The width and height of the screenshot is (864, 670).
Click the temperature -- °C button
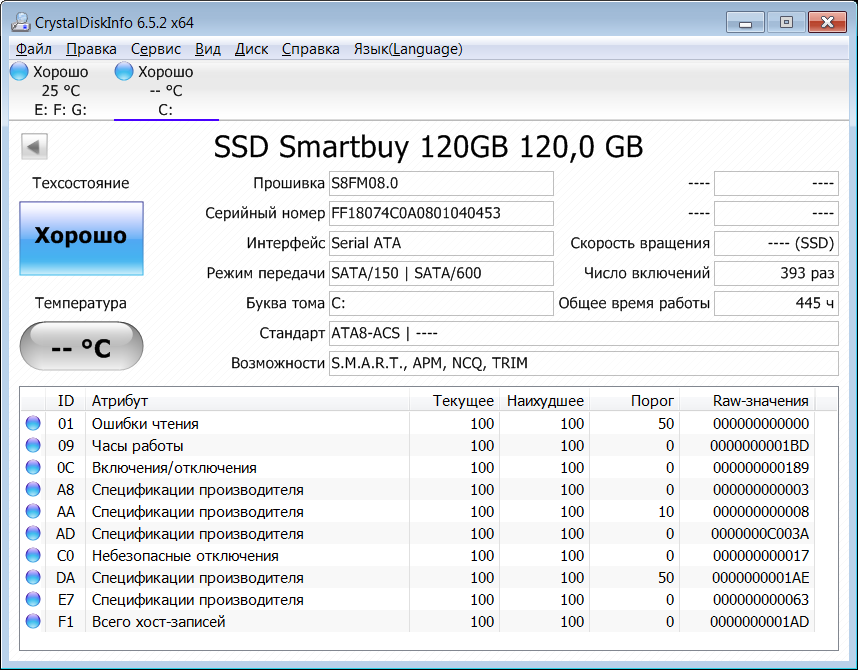[81, 347]
